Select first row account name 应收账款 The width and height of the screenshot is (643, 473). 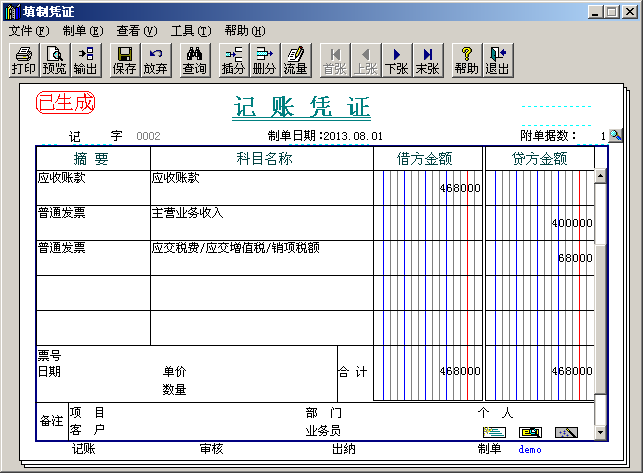point(262,188)
